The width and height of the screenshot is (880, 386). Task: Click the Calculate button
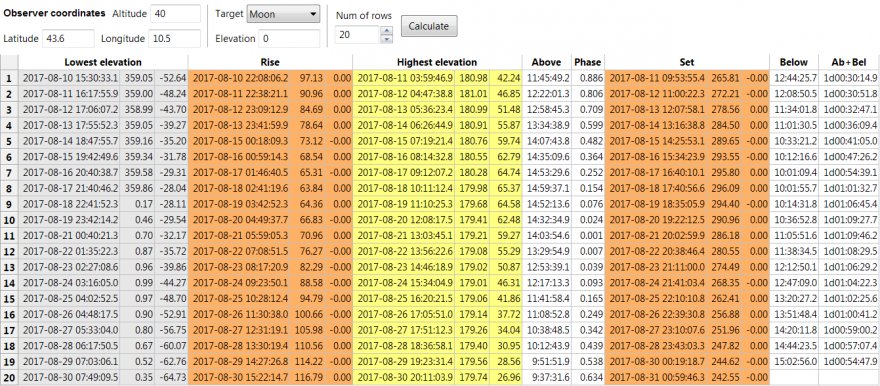pos(429,26)
